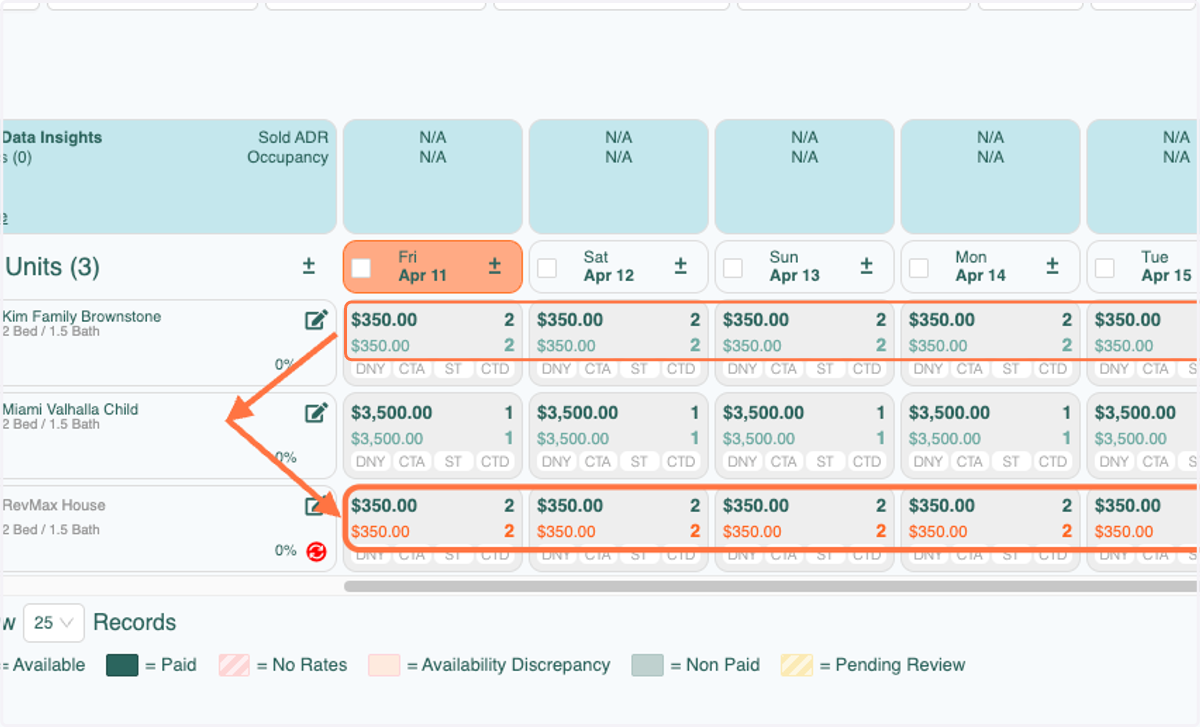The width and height of the screenshot is (1200, 727).
Task: Click the Occupancy label
Action: click(288, 157)
